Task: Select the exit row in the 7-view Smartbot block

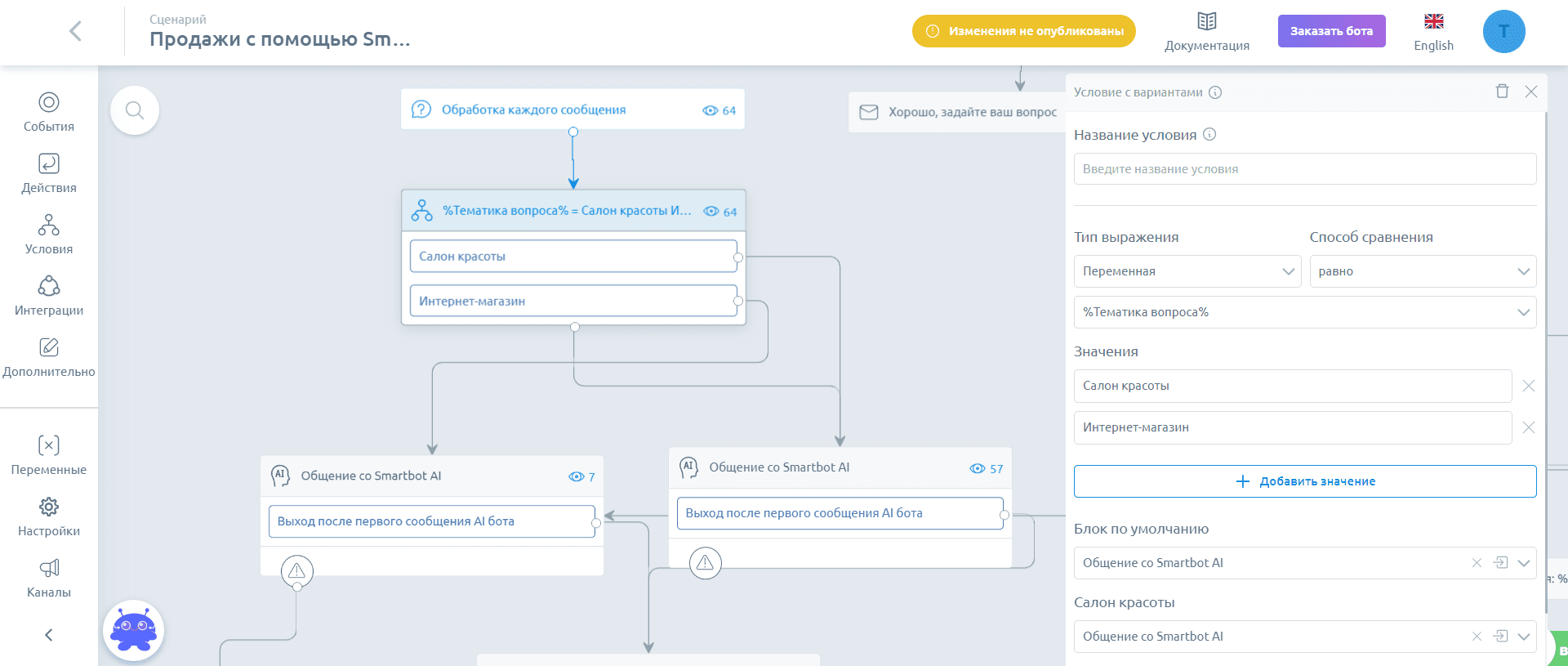Action: click(432, 521)
